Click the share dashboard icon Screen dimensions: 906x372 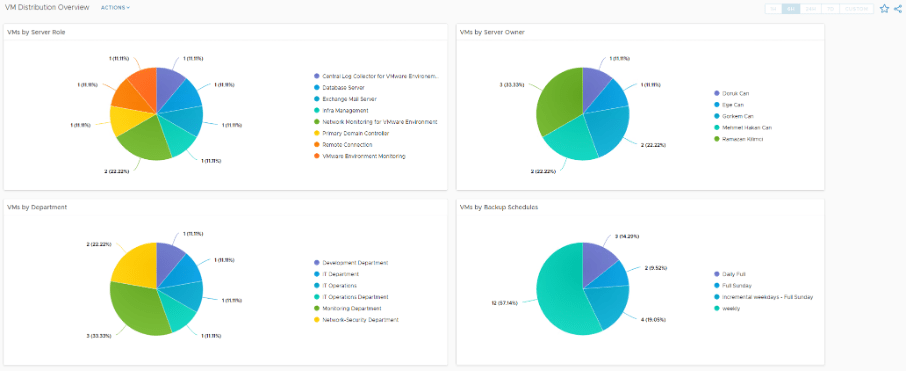897,9
